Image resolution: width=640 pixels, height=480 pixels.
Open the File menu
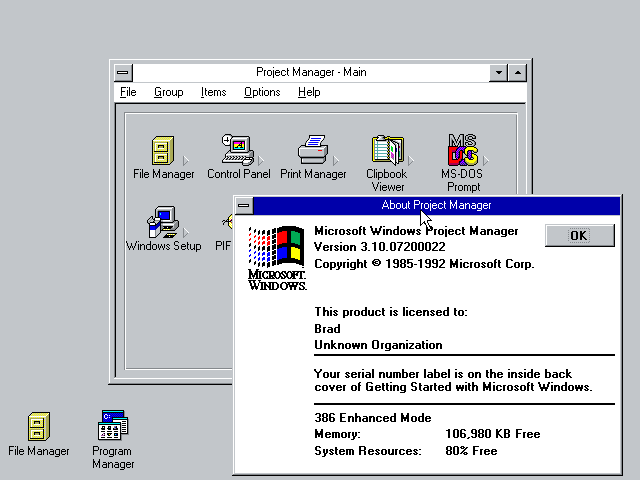pos(128,92)
